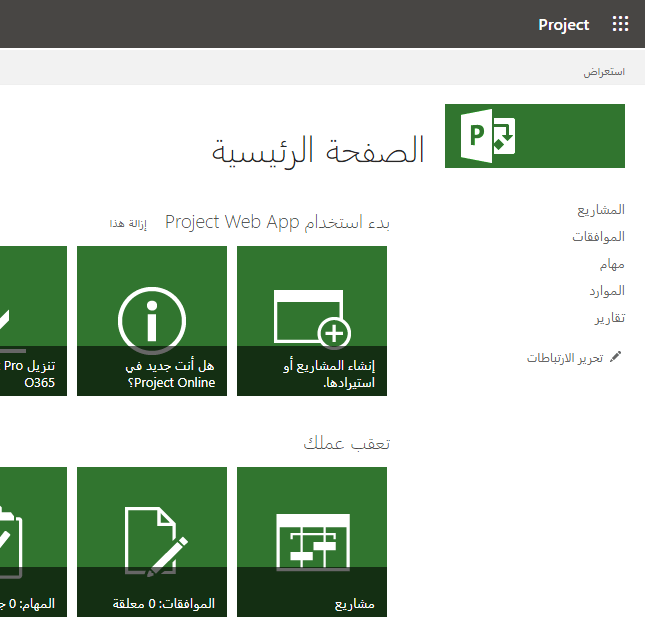Click the Project logo banner
This screenshot has width=645, height=619.
click(x=535, y=136)
